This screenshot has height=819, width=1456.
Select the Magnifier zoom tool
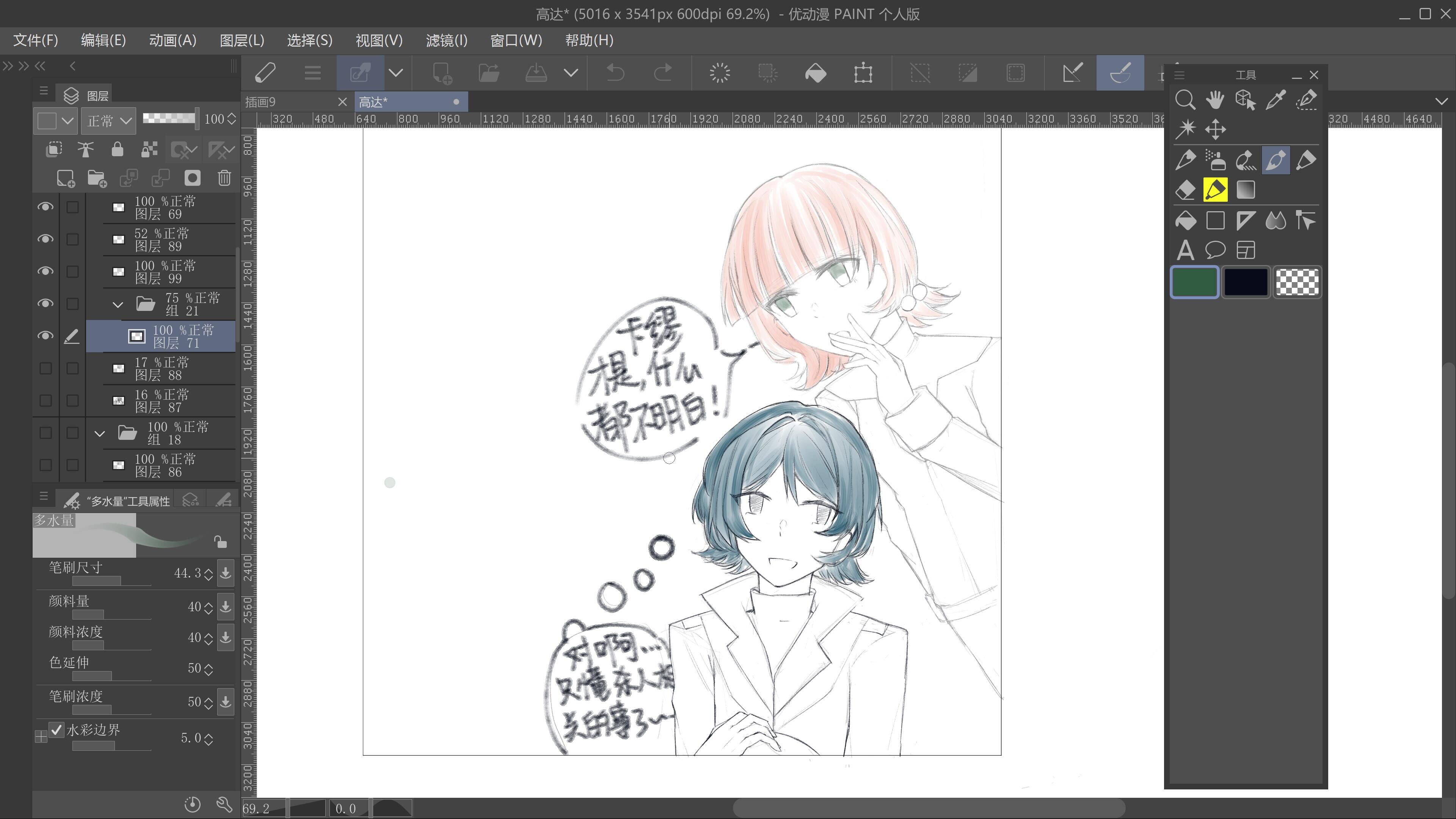click(1185, 99)
